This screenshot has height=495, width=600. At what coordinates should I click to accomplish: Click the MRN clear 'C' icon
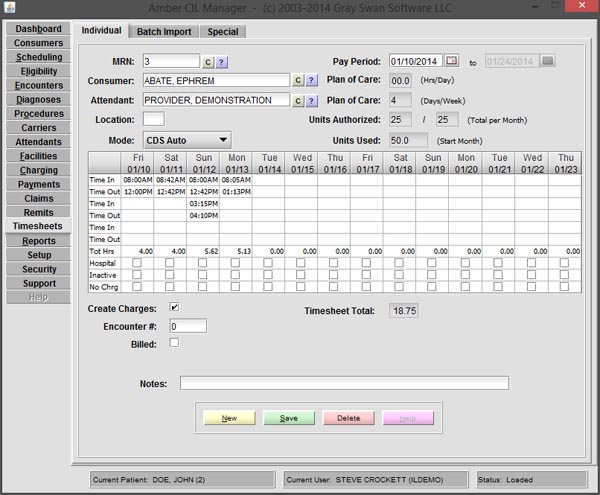208,61
